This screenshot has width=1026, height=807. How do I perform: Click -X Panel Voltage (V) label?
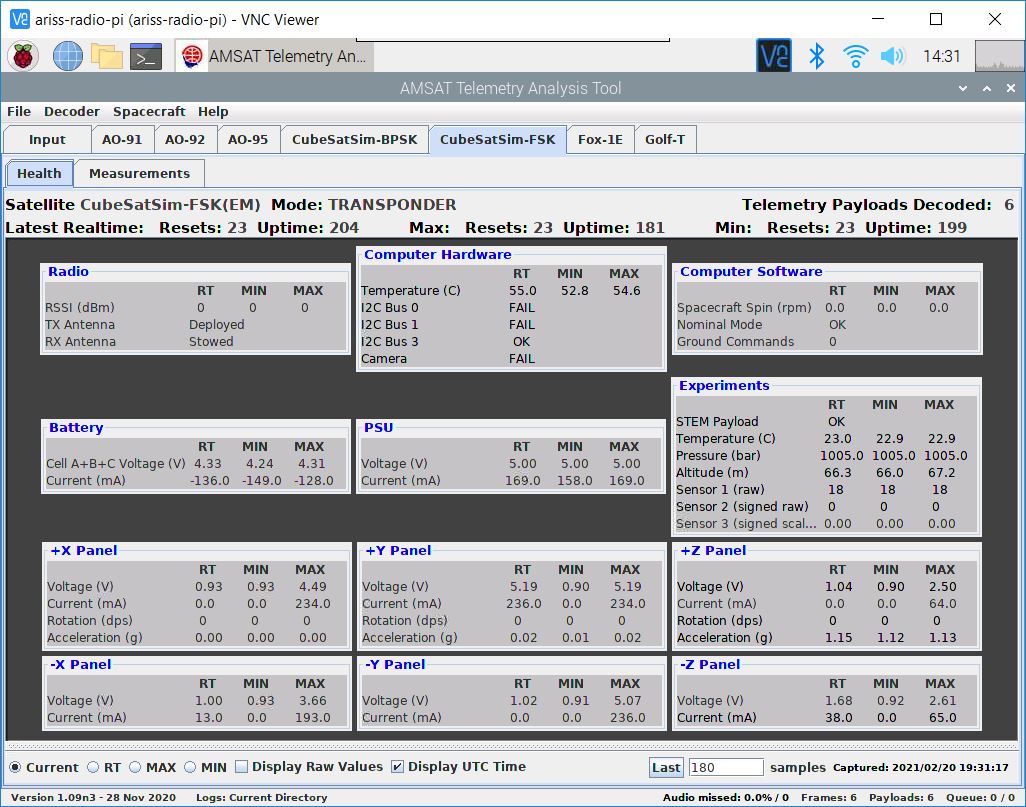(80, 700)
